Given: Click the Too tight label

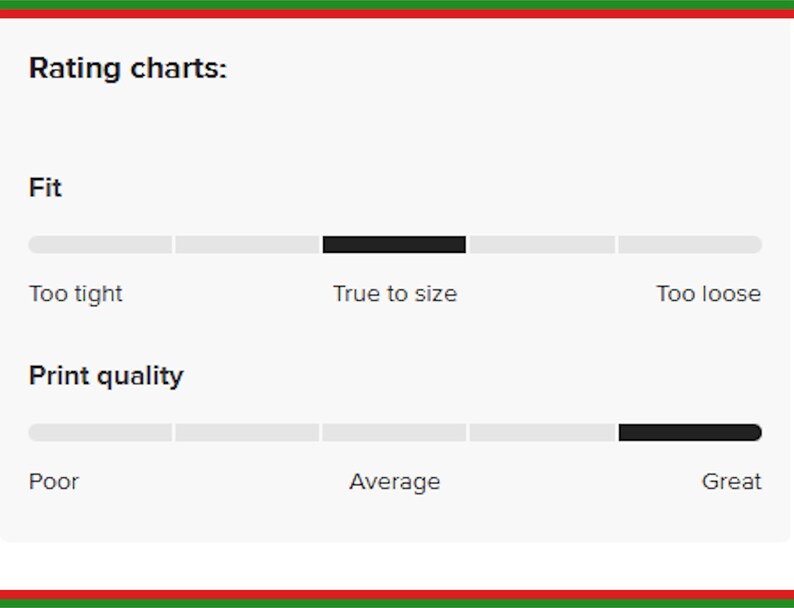Looking at the screenshot, I should pyautogui.click(x=76, y=294).
